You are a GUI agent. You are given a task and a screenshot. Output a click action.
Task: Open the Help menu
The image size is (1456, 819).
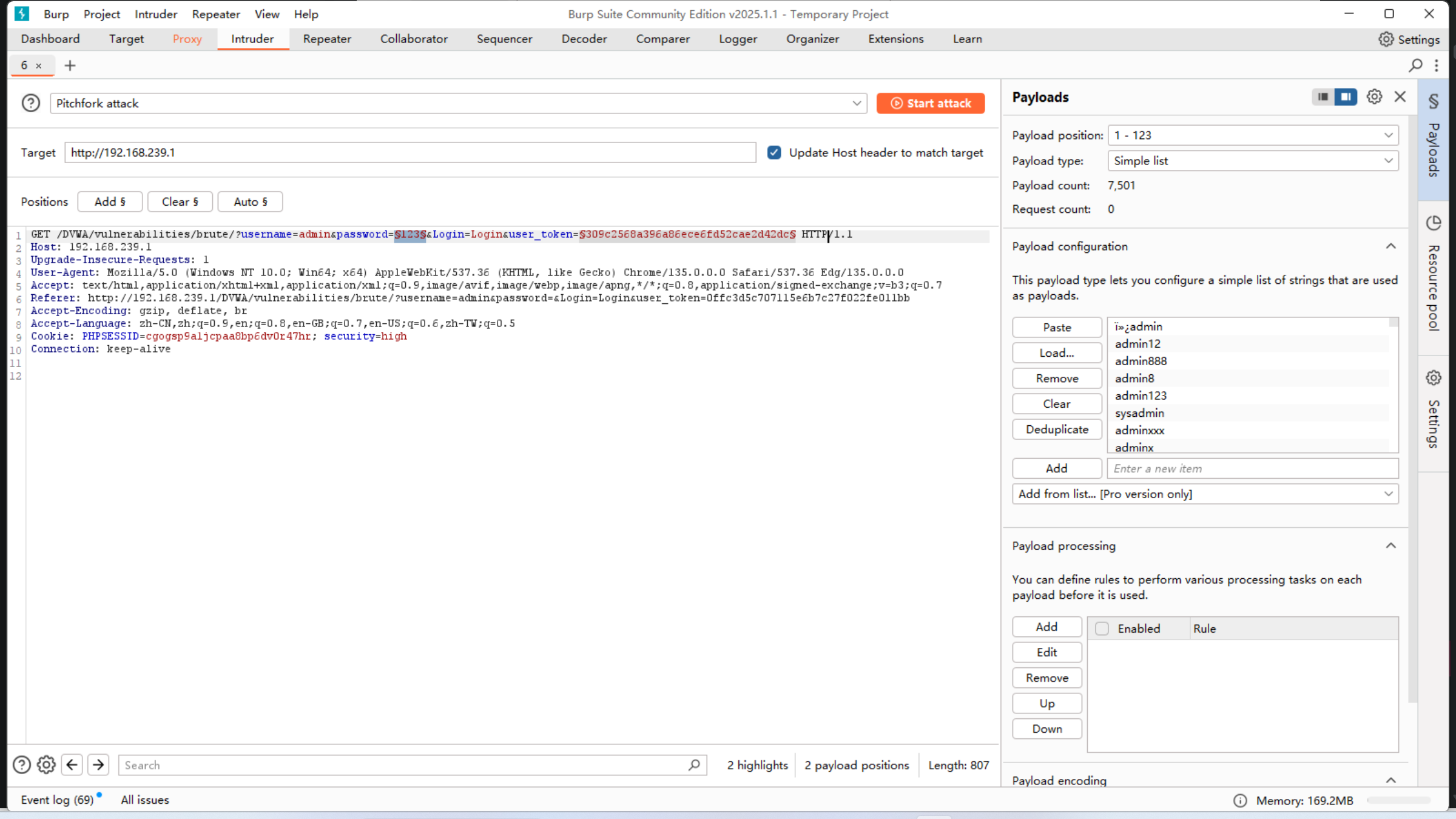pyautogui.click(x=306, y=14)
